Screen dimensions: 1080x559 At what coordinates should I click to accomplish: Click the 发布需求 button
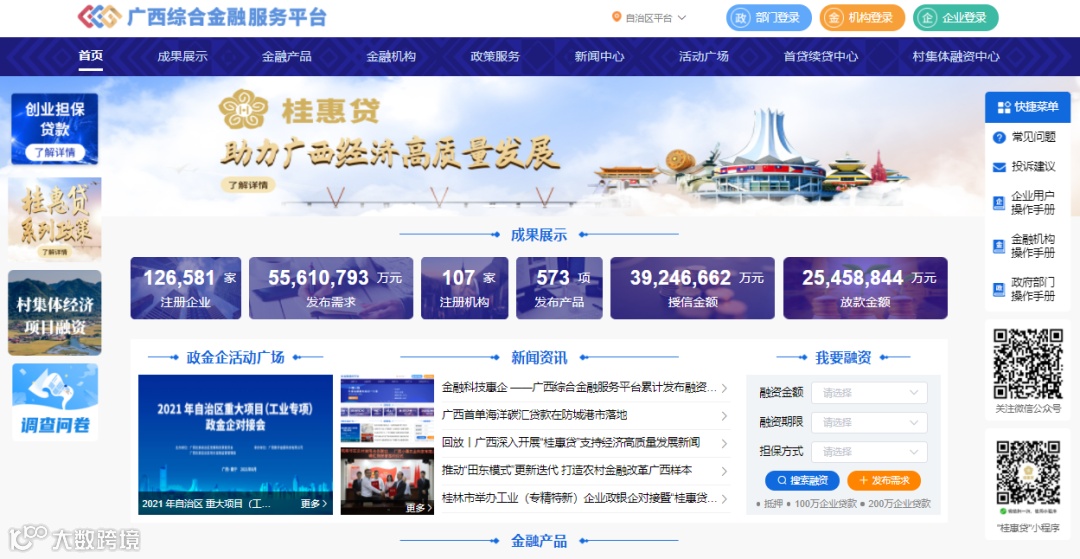coord(884,481)
